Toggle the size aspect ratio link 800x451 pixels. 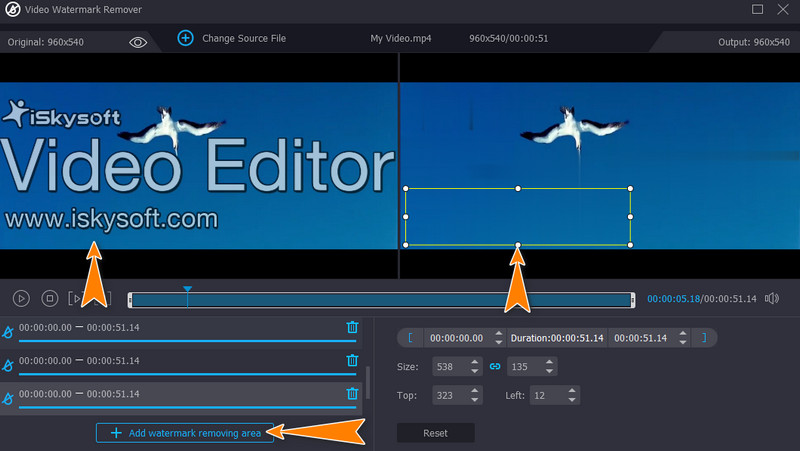(494, 367)
